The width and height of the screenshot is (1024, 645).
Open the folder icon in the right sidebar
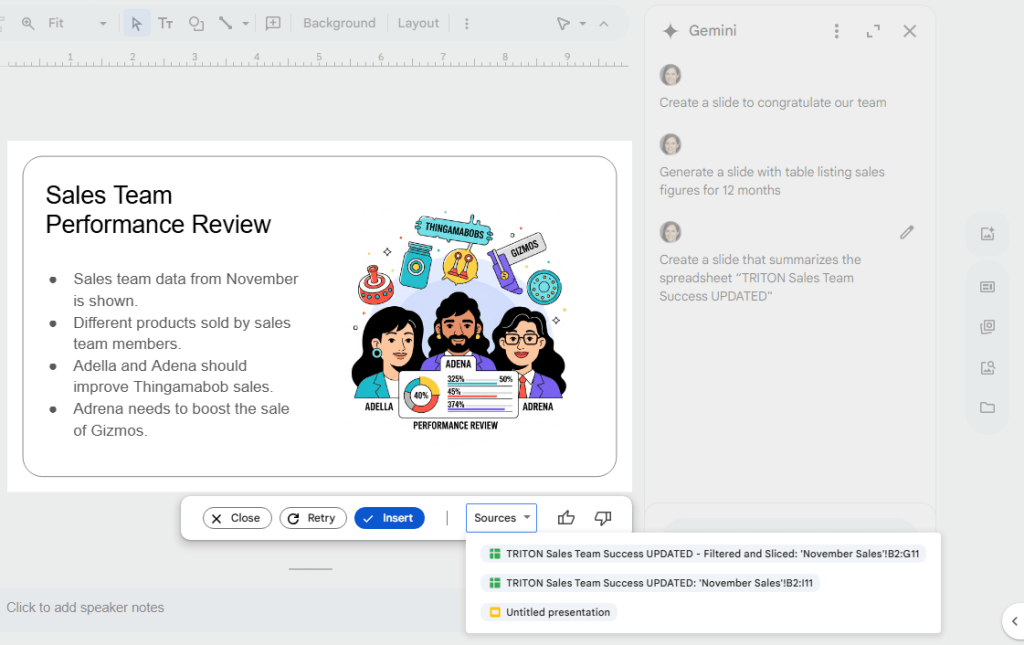pyautogui.click(x=988, y=407)
